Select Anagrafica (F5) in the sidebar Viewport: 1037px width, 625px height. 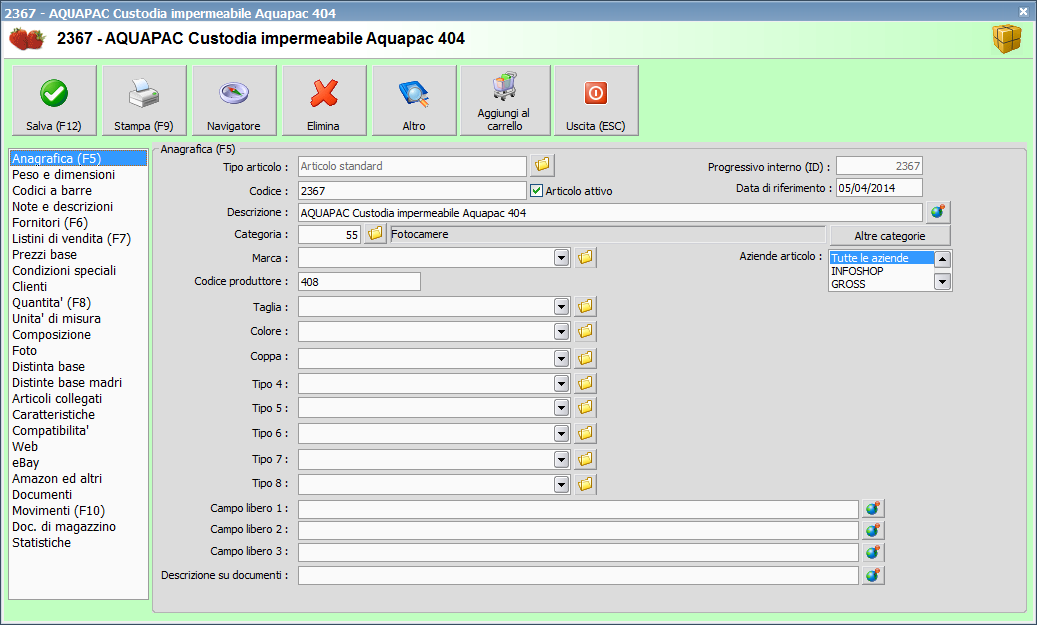(x=78, y=158)
